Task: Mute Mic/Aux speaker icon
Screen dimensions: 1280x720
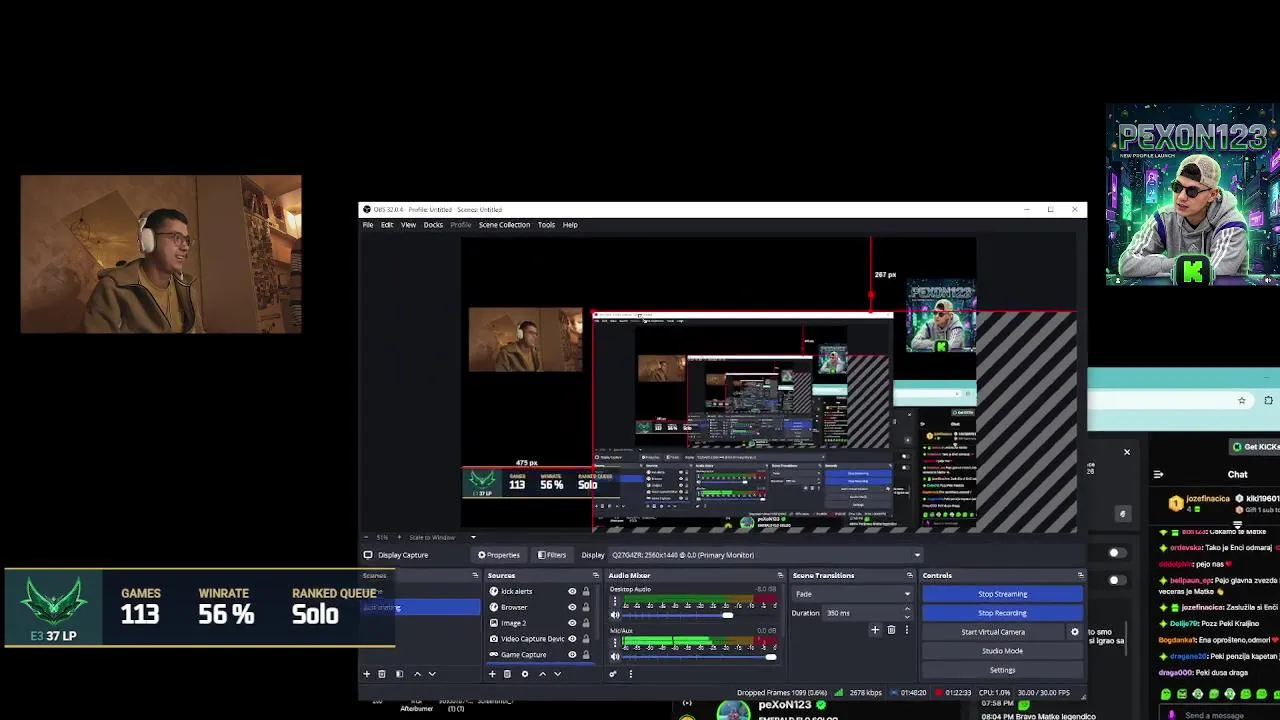Action: [615, 657]
